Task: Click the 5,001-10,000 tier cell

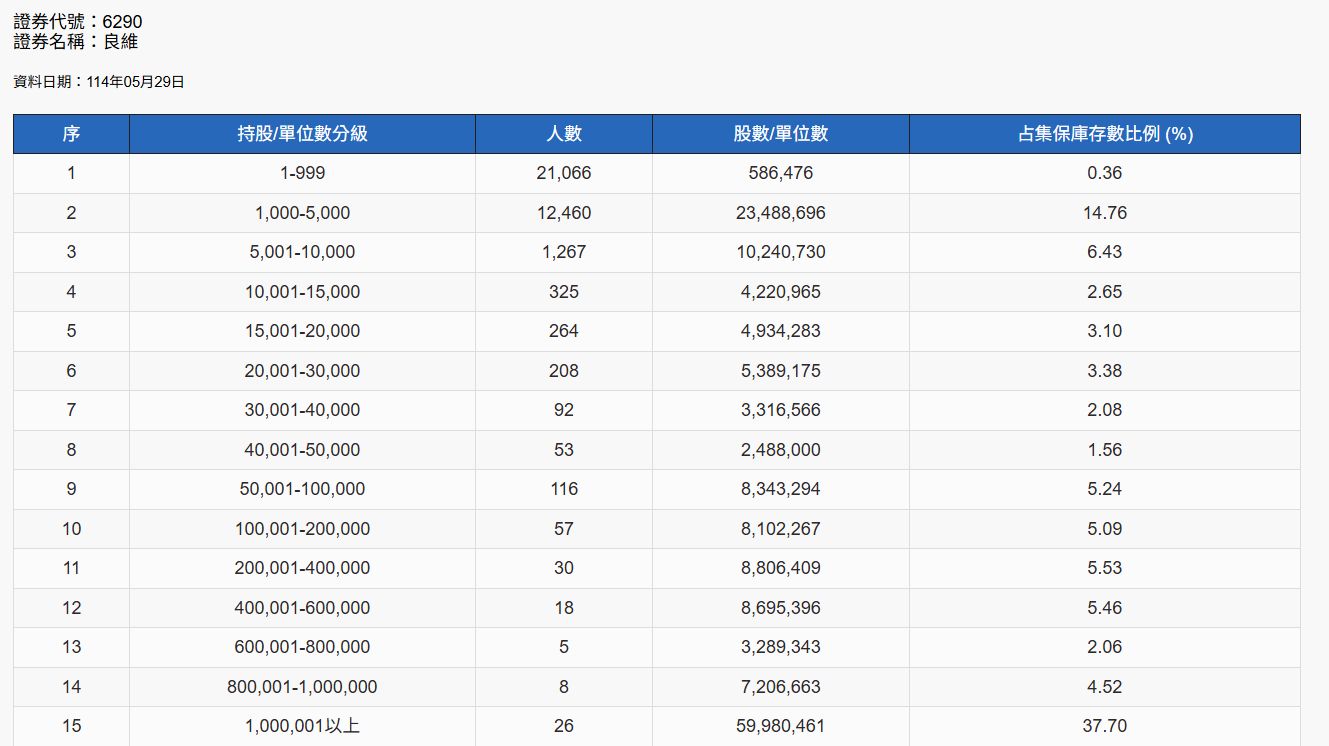Action: [x=302, y=252]
